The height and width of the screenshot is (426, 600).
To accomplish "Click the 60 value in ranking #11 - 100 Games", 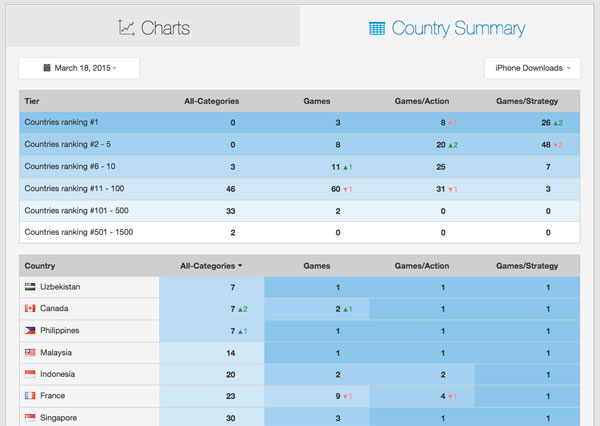I will (x=336, y=189).
